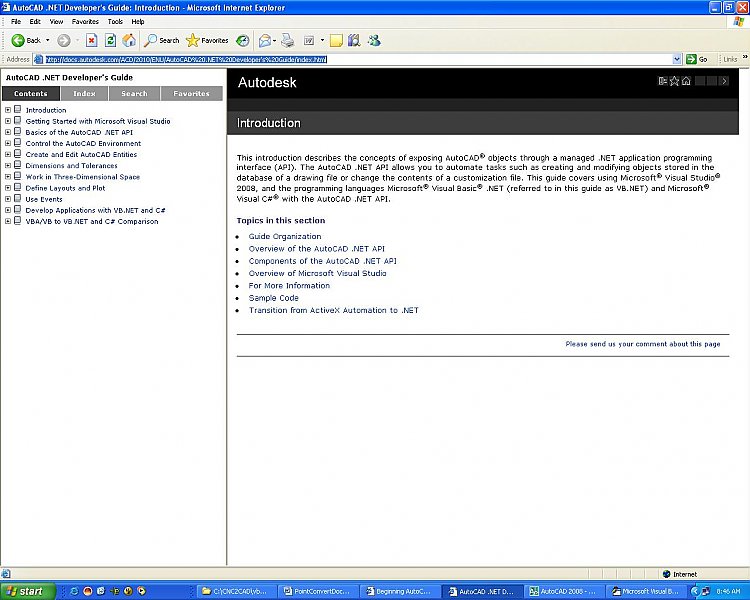Expand Getting Started with Microsoft Visual Studio node

(x=8, y=121)
